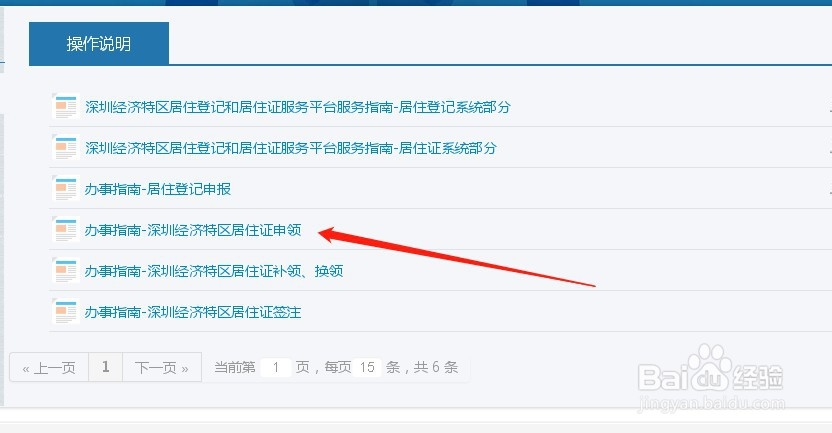Screen dimensions: 832x433
Task: Open link 服务指南-居住证系统部分
Action: coord(291,148)
